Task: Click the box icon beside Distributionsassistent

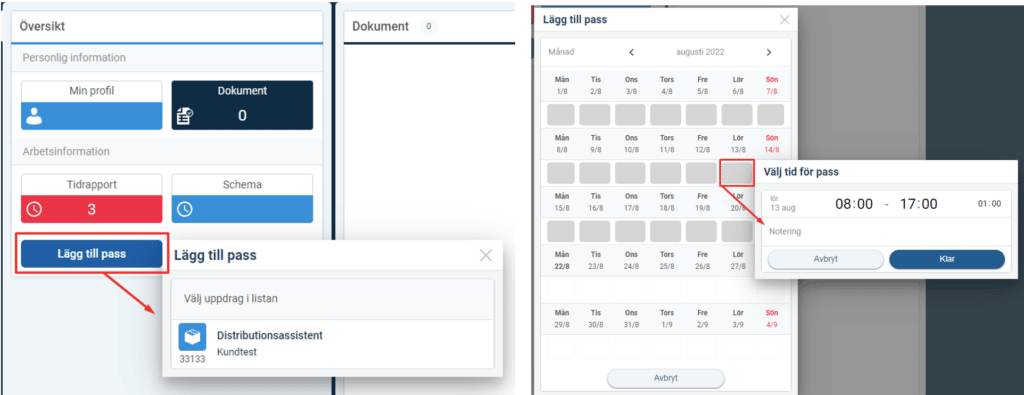Action: 192,337
